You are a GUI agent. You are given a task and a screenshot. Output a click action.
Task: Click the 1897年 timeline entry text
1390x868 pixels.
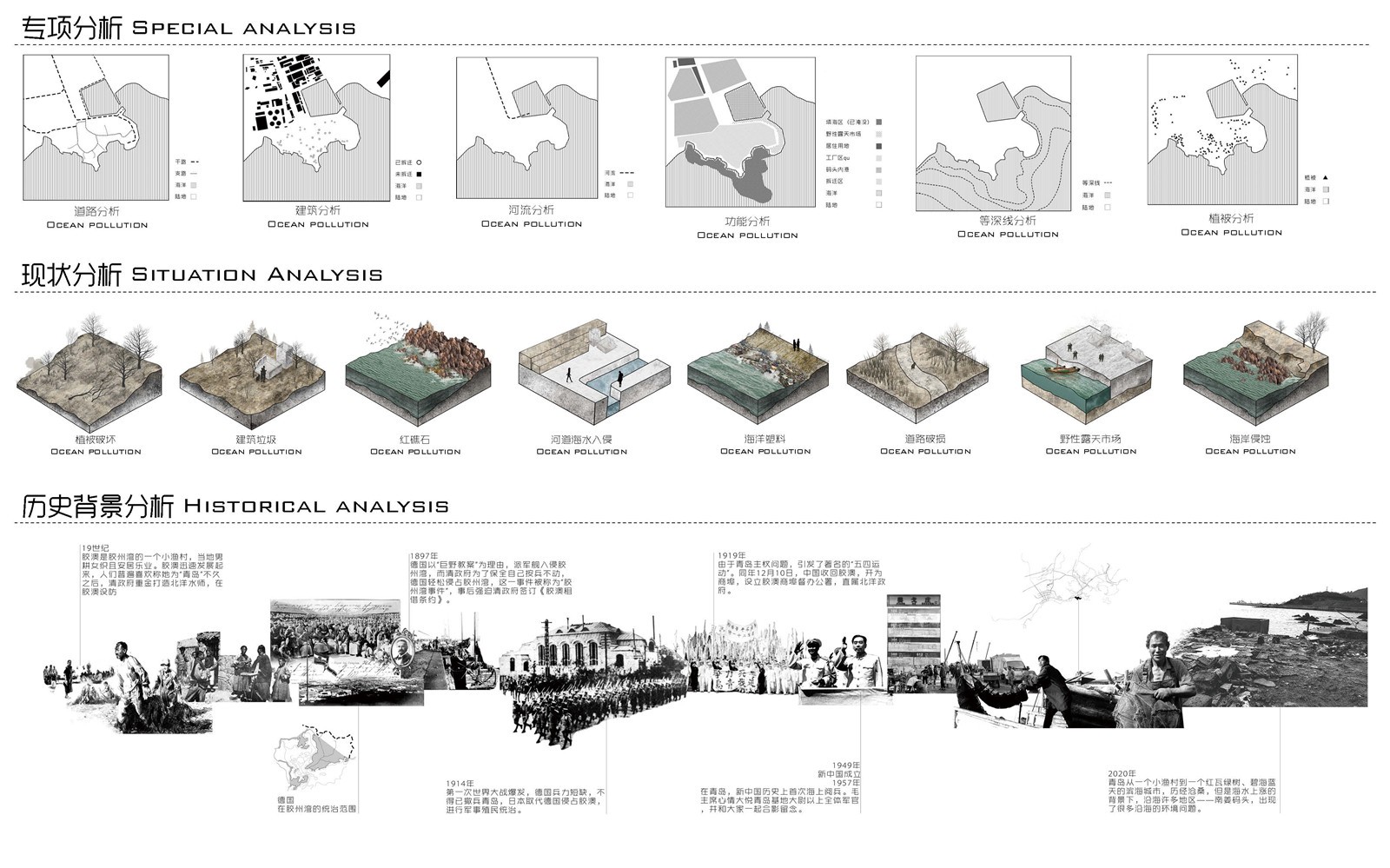pyautogui.click(x=492, y=578)
